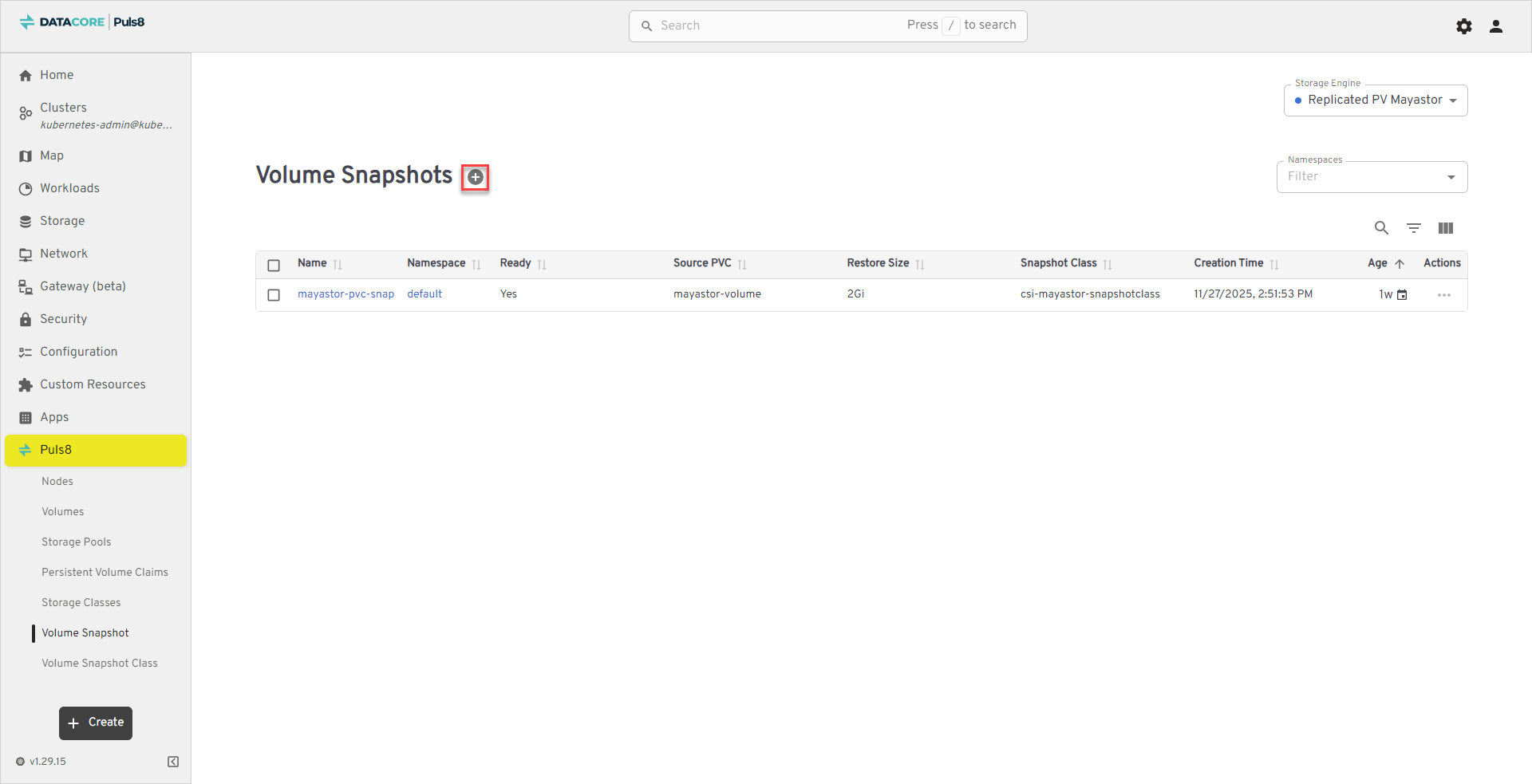
Task: Open the table filter icon
Action: (1413, 228)
